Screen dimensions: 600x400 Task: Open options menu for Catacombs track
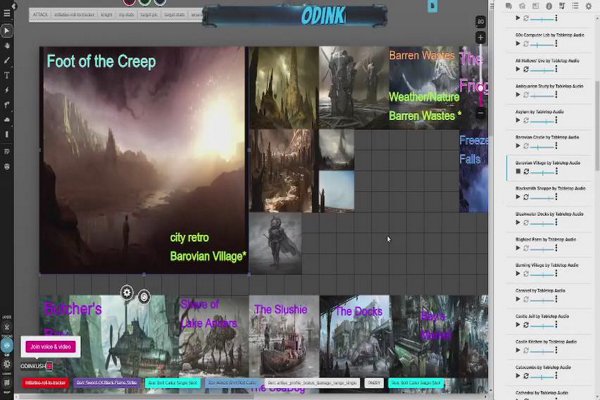(x=556, y=376)
